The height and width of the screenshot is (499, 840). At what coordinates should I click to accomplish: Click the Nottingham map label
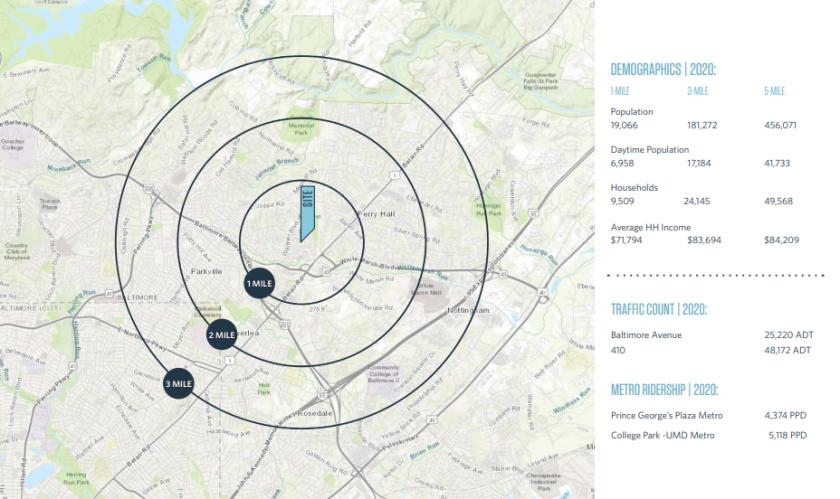(466, 310)
